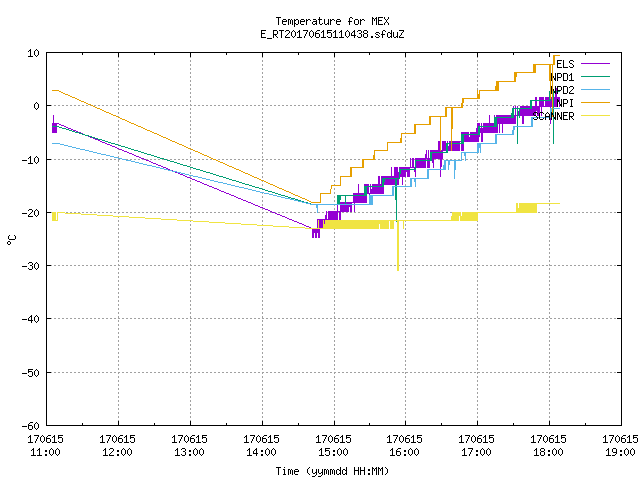Click the y-axis tick label -40
The height and width of the screenshot is (480, 640).
pyautogui.click(x=31, y=319)
